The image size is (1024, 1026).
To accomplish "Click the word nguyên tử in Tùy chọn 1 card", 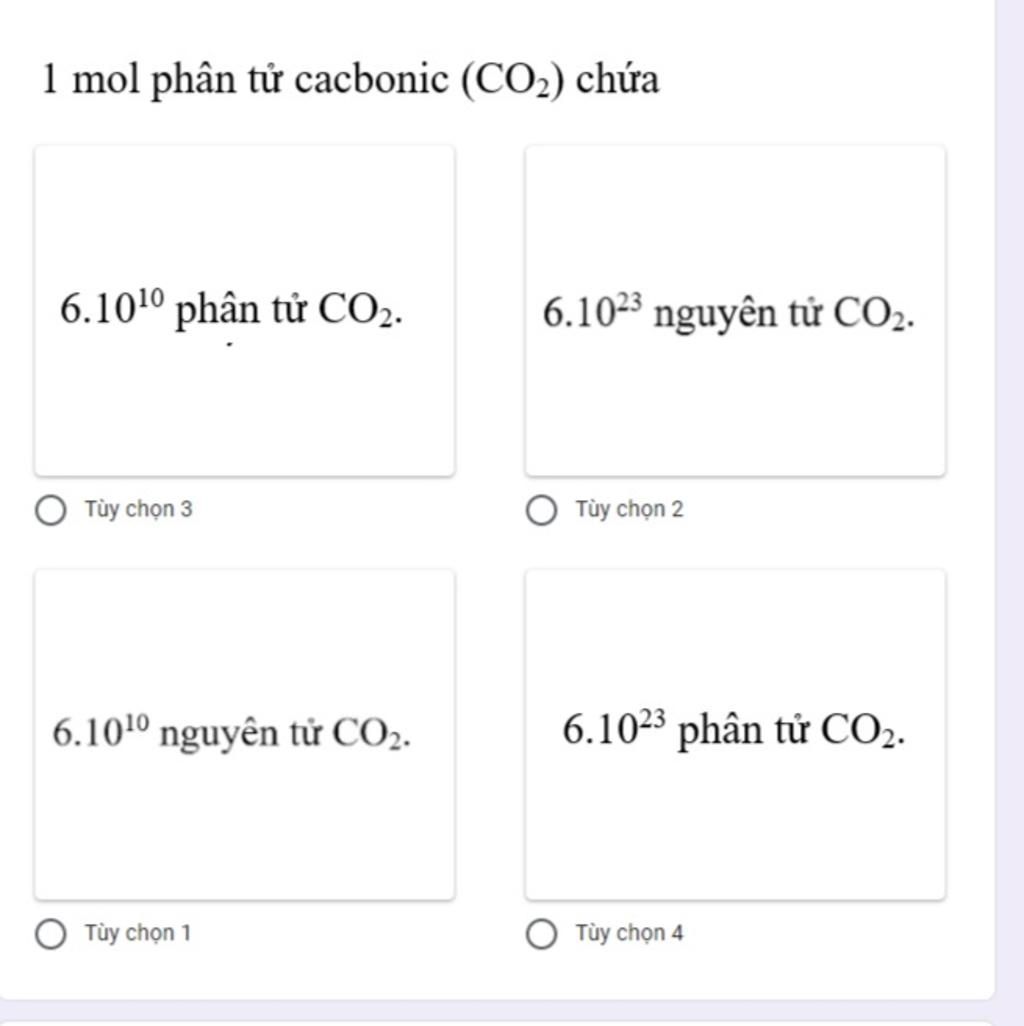I will [241, 734].
